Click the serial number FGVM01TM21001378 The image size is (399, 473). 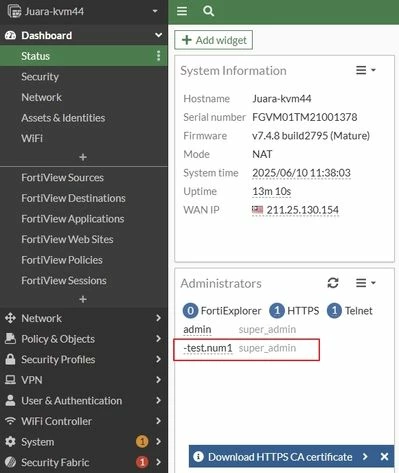(305, 117)
